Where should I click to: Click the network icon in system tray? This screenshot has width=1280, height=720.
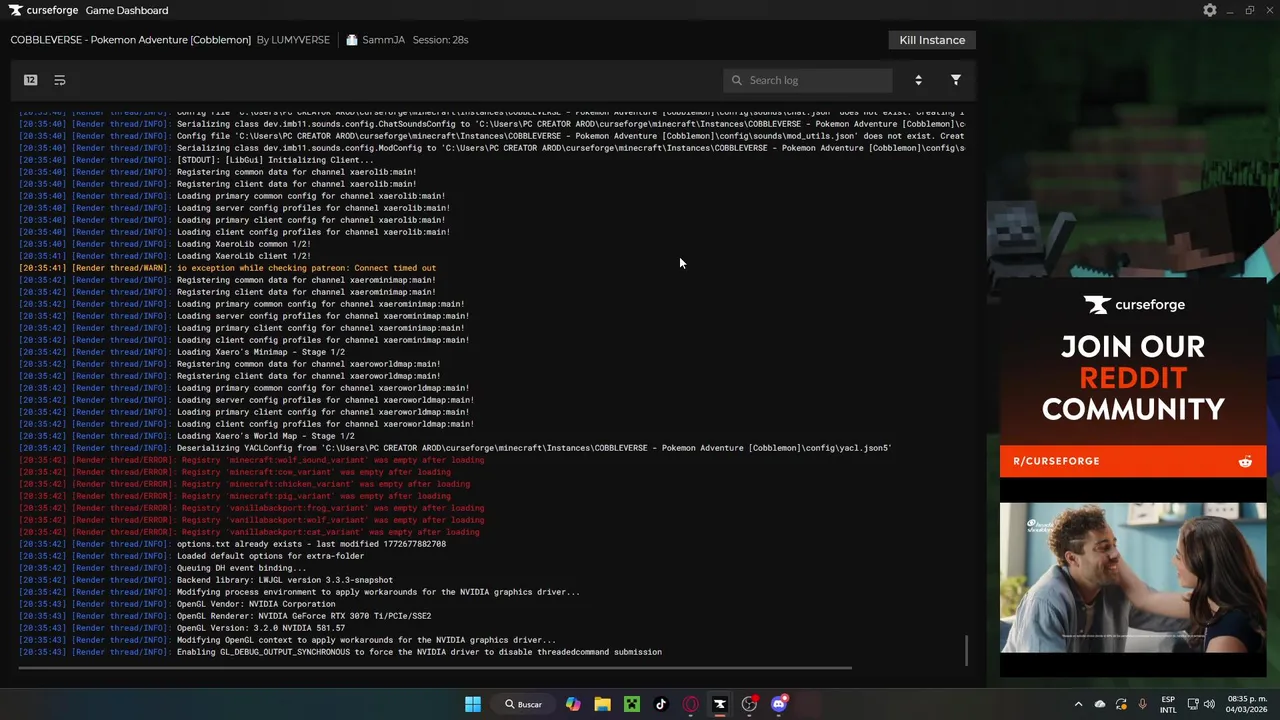pyautogui.click(x=1193, y=704)
